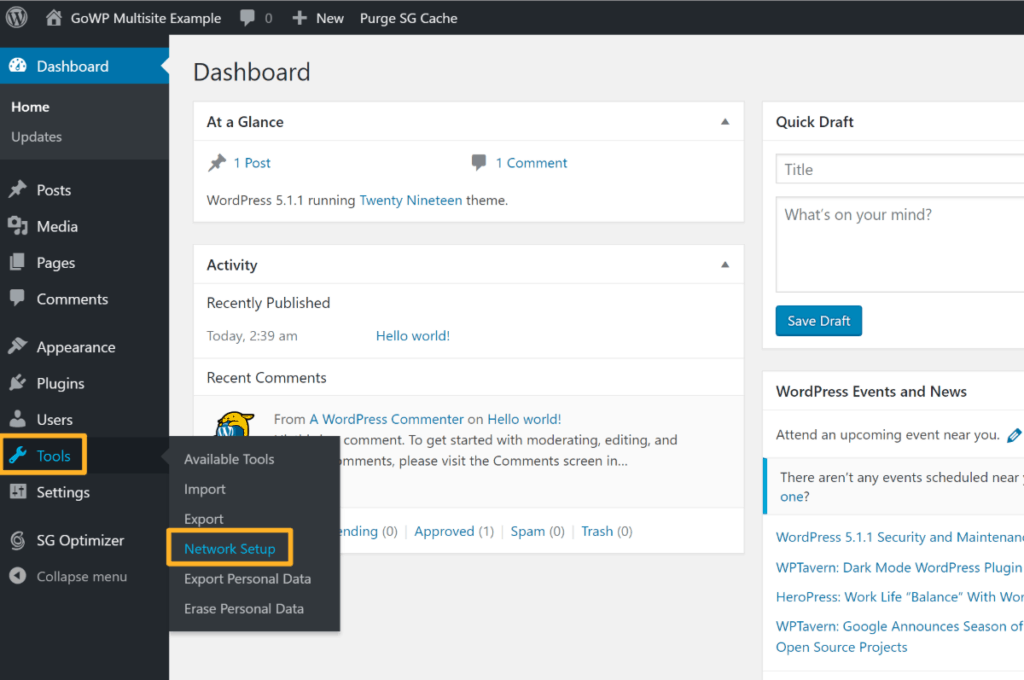Click the Tools wrench icon
The height and width of the screenshot is (680, 1024).
18,455
